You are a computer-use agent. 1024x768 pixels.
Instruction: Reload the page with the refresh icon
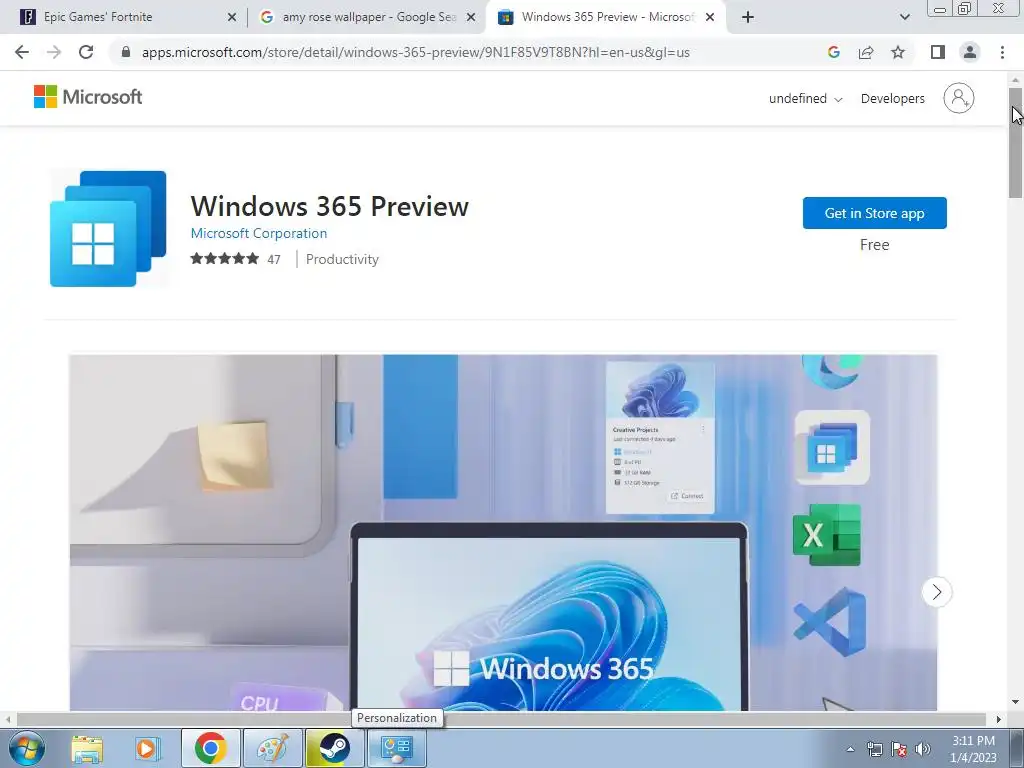click(x=86, y=52)
